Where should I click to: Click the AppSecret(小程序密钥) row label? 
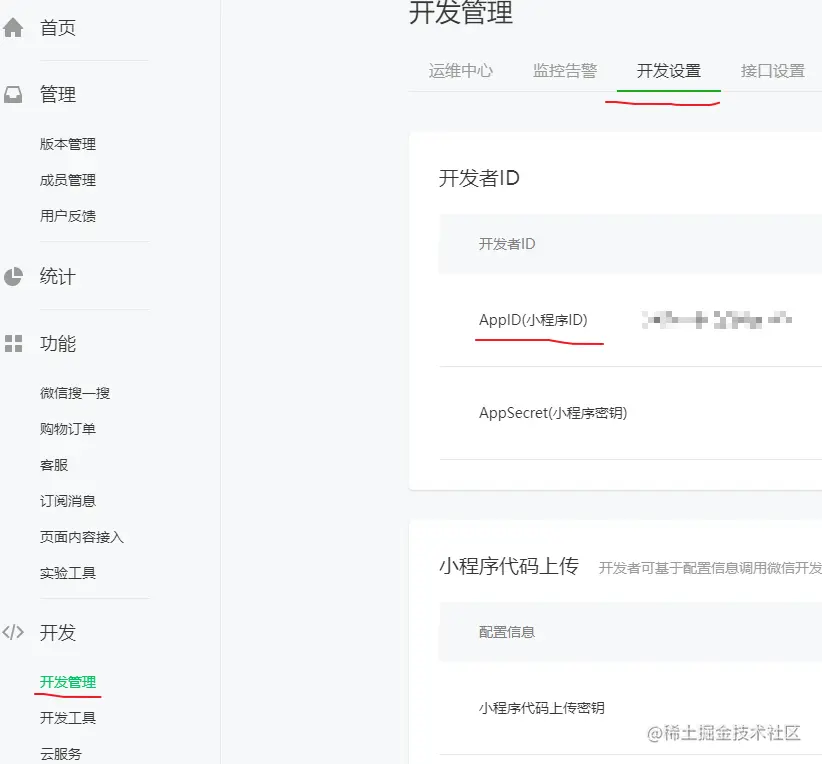[553, 413]
